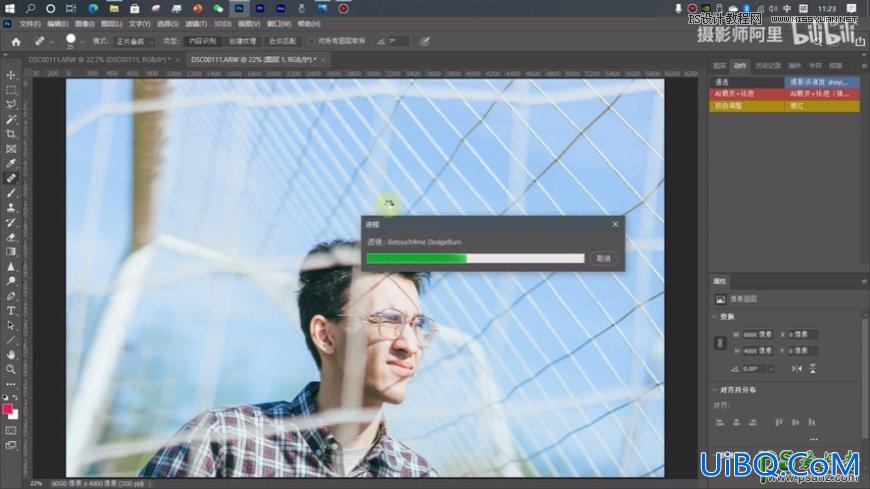Select the Lasso tool

pos(11,104)
